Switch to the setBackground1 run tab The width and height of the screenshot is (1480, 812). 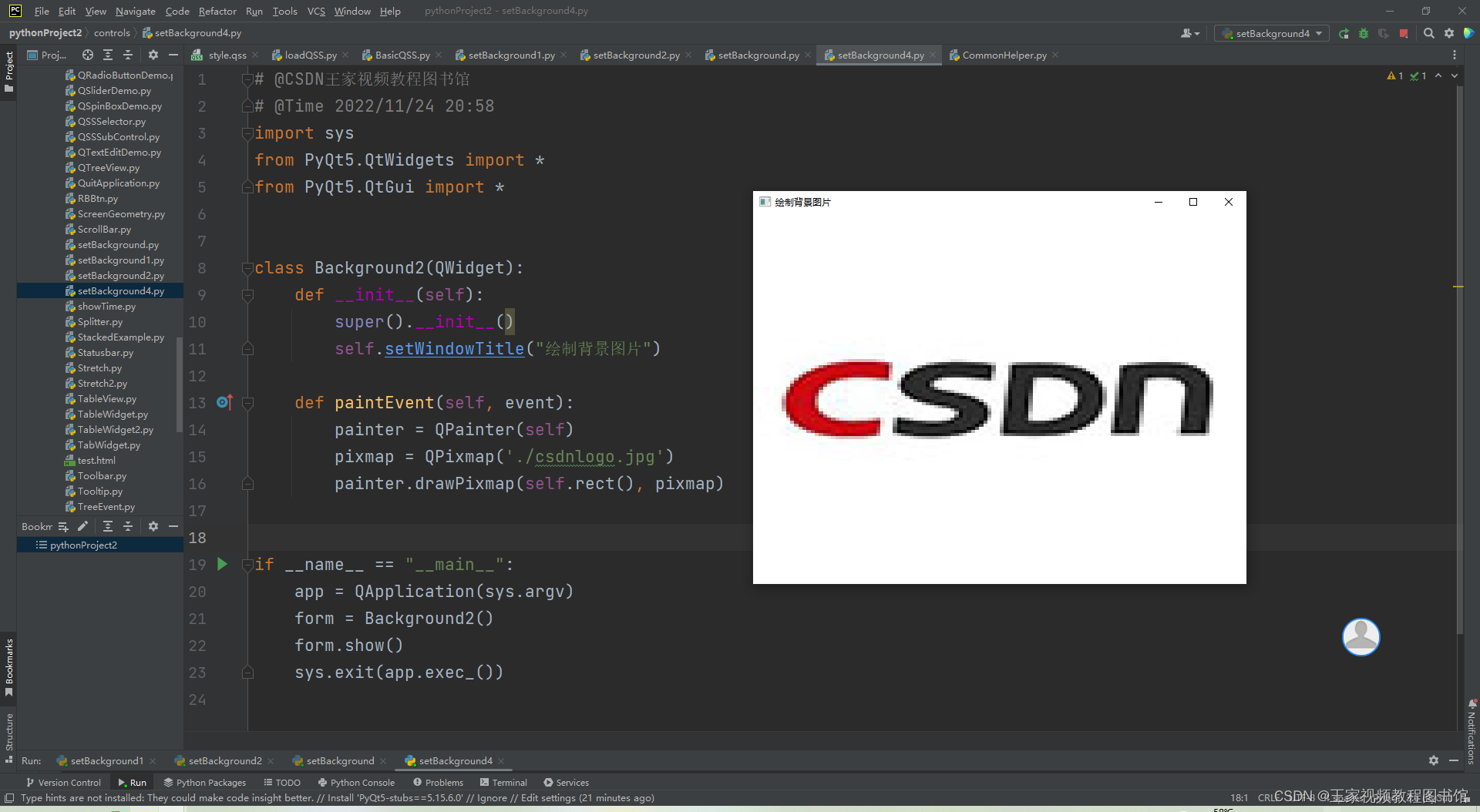[x=106, y=760]
